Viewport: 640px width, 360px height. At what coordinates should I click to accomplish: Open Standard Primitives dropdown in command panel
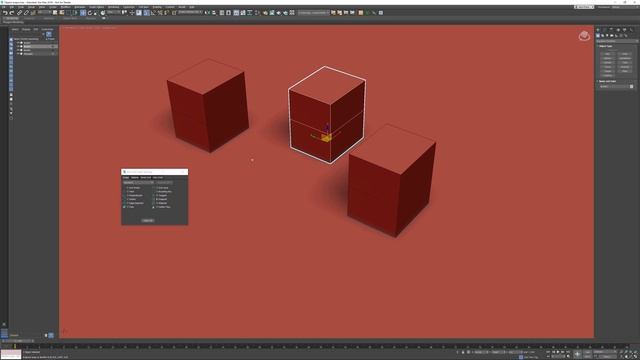617,41
